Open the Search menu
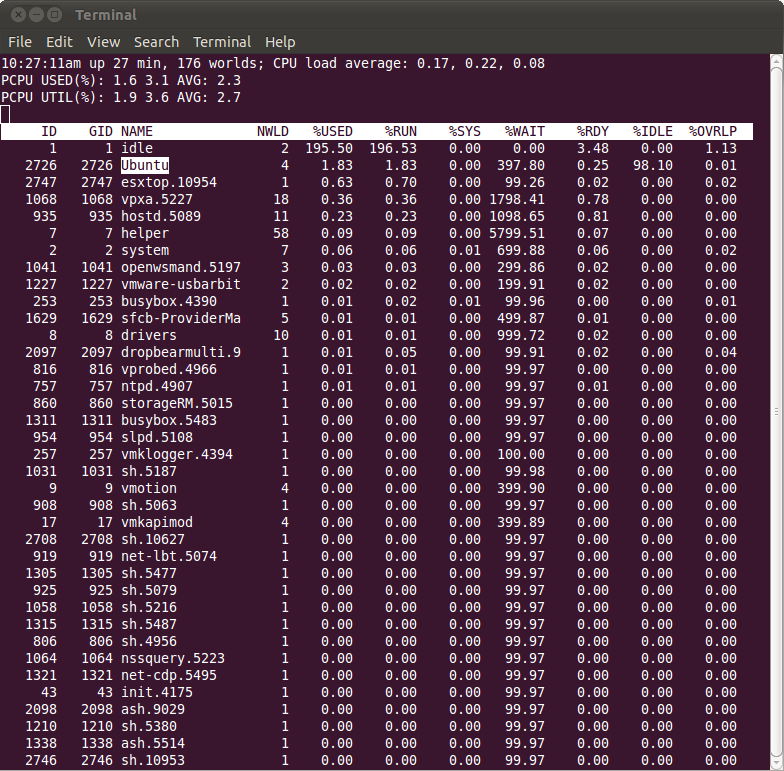784x771 pixels. (x=156, y=42)
